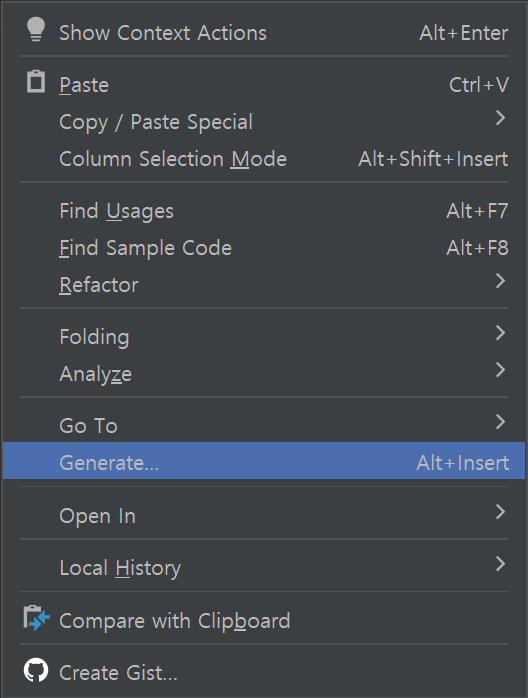Select the highlighted Generate... item

coord(264,461)
